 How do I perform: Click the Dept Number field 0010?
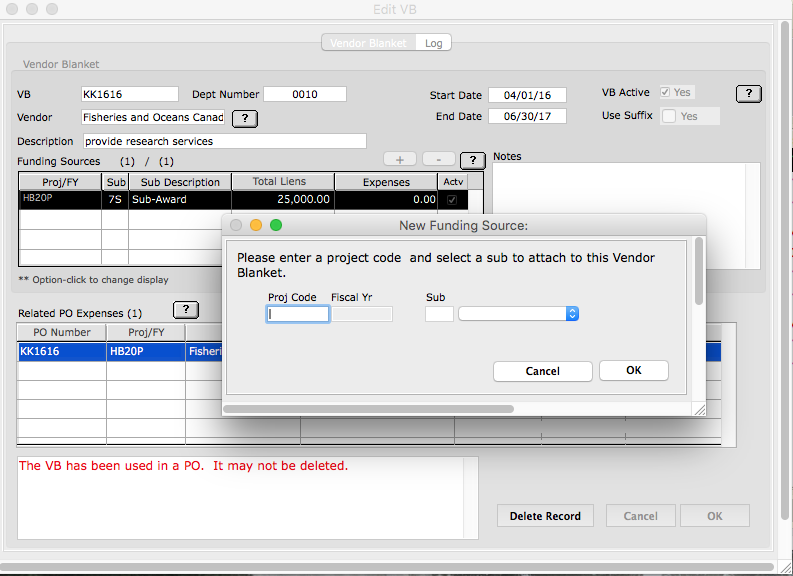[305, 94]
